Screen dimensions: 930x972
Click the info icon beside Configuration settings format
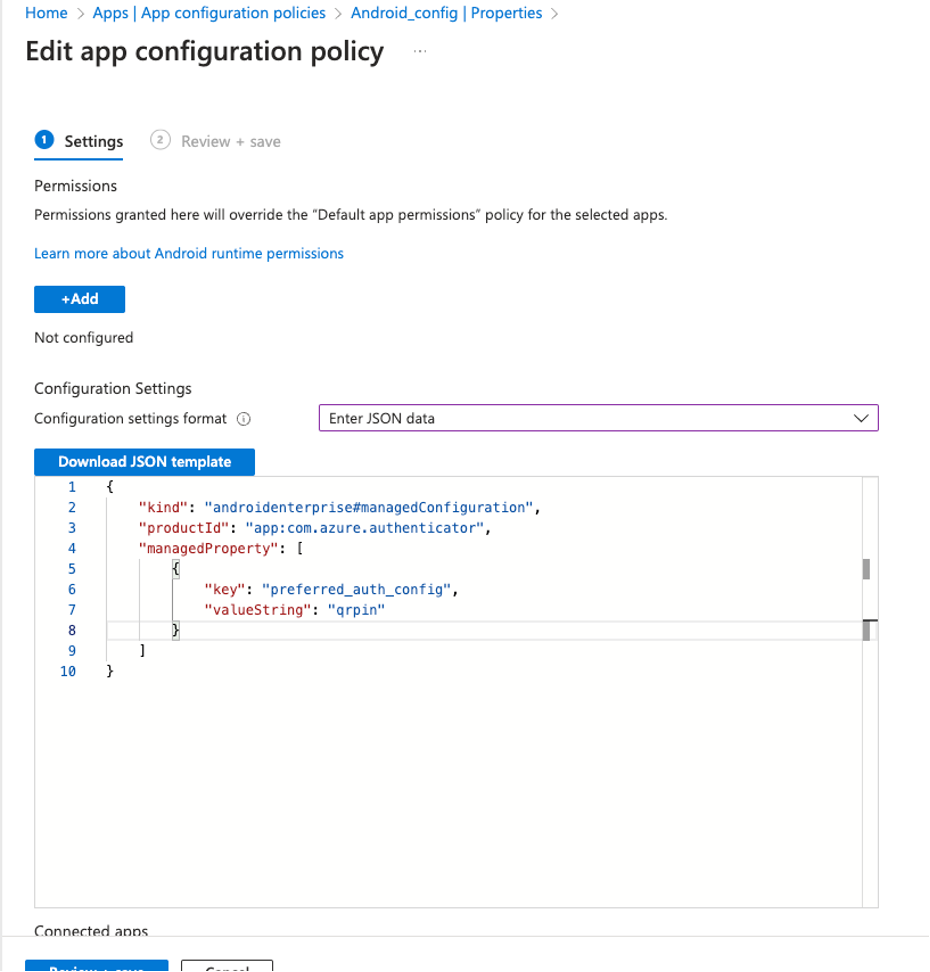tap(244, 418)
